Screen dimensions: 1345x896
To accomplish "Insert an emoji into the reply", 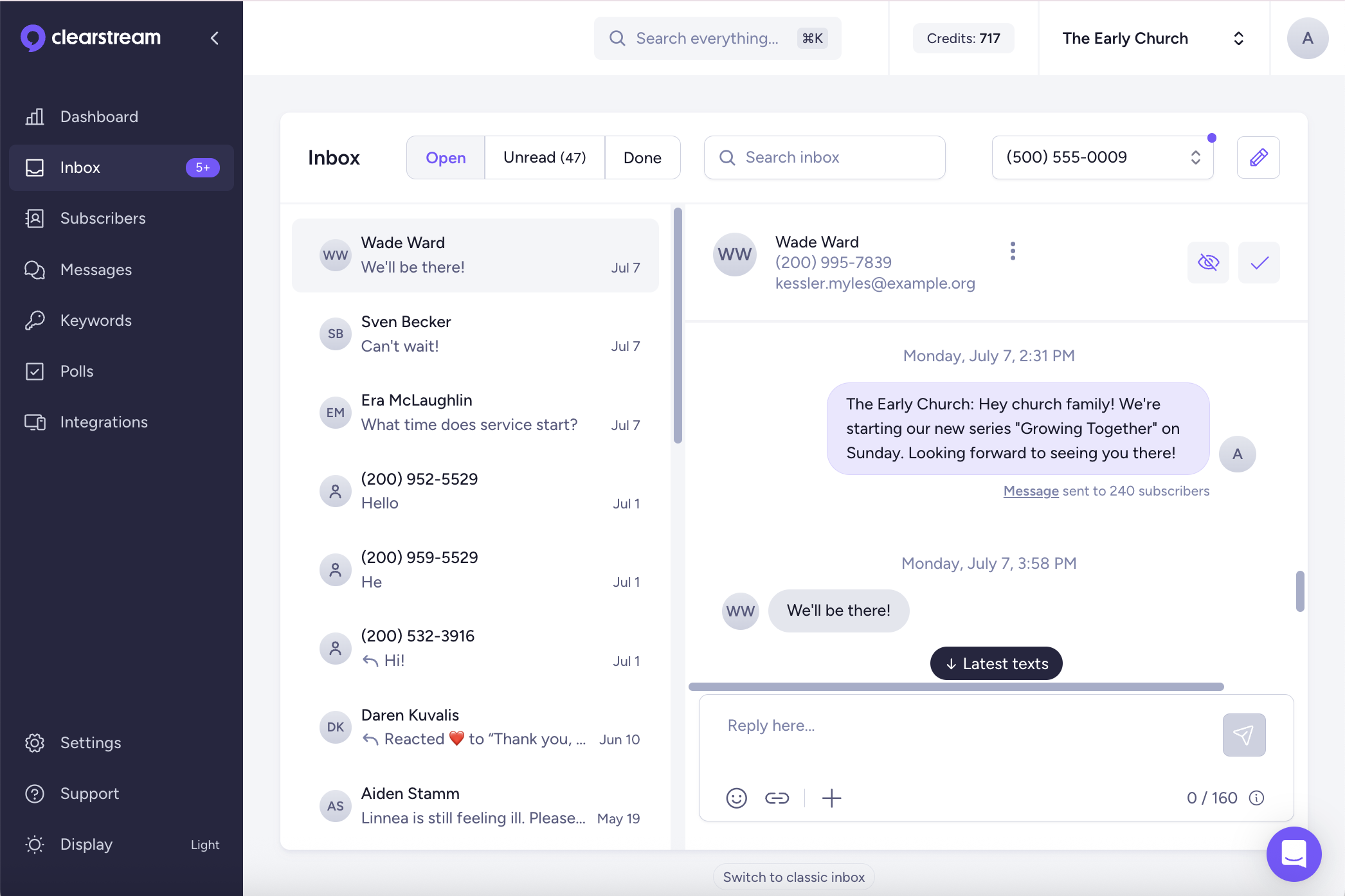I will click(736, 798).
